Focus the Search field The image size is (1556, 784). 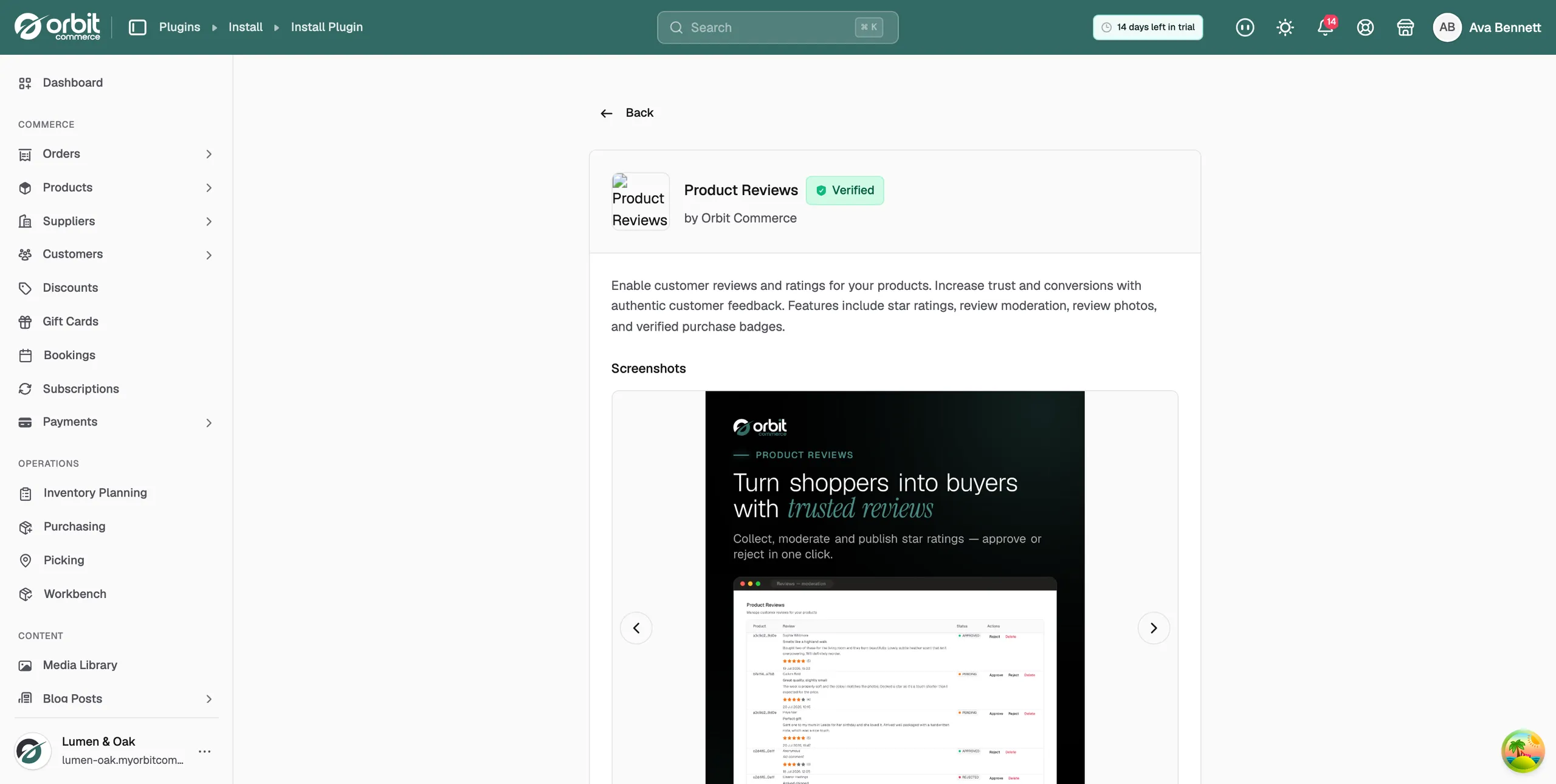point(777,27)
